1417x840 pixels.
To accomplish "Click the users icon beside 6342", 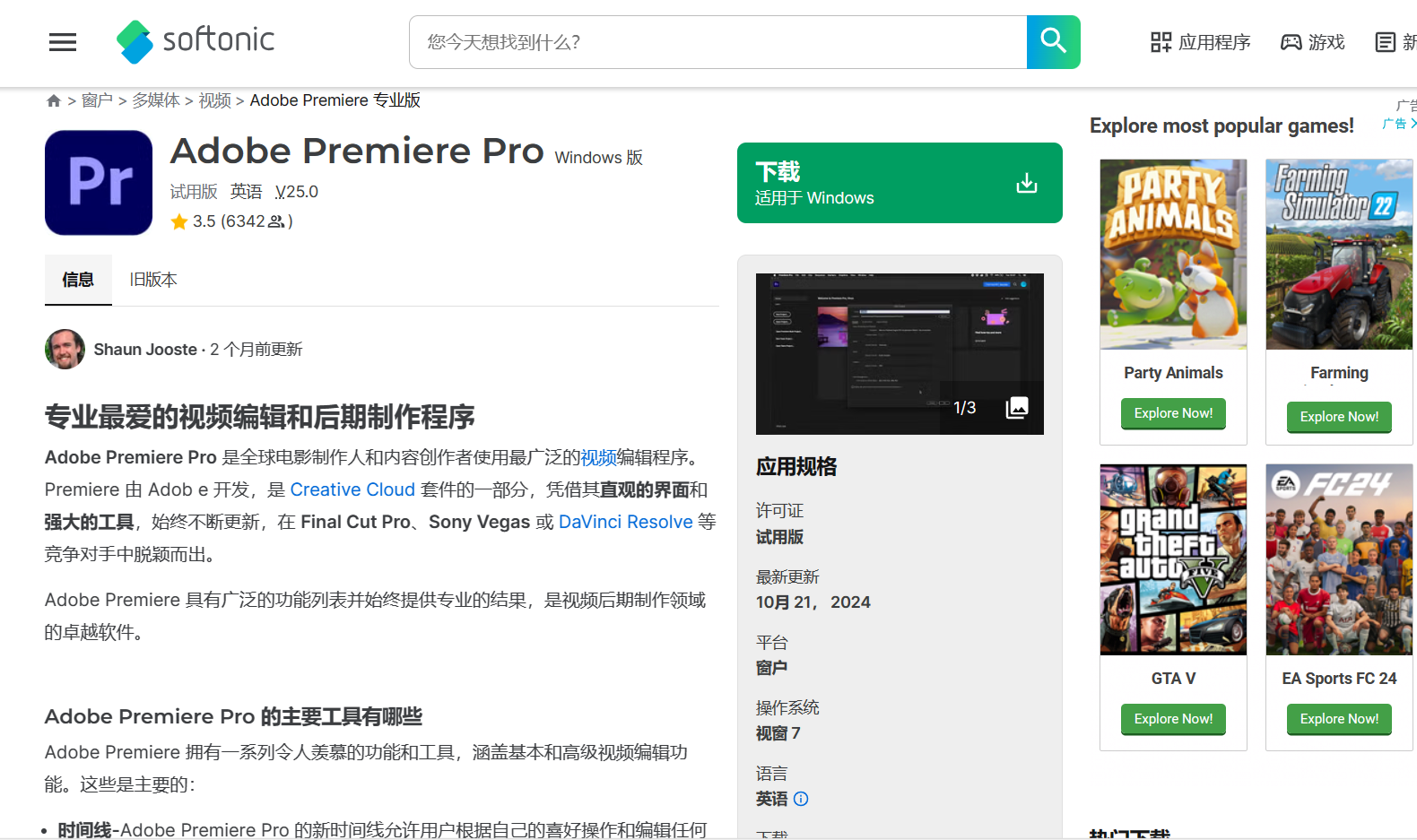I will 276,221.
